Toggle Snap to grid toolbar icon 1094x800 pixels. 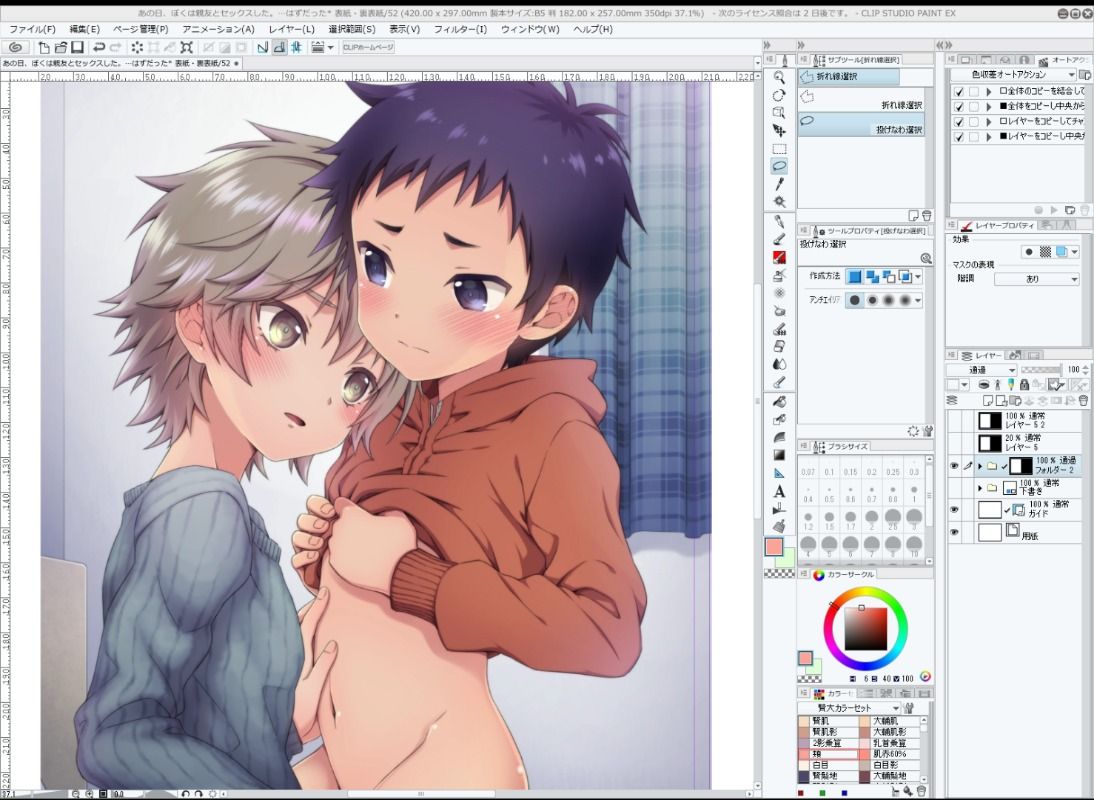(x=297, y=47)
